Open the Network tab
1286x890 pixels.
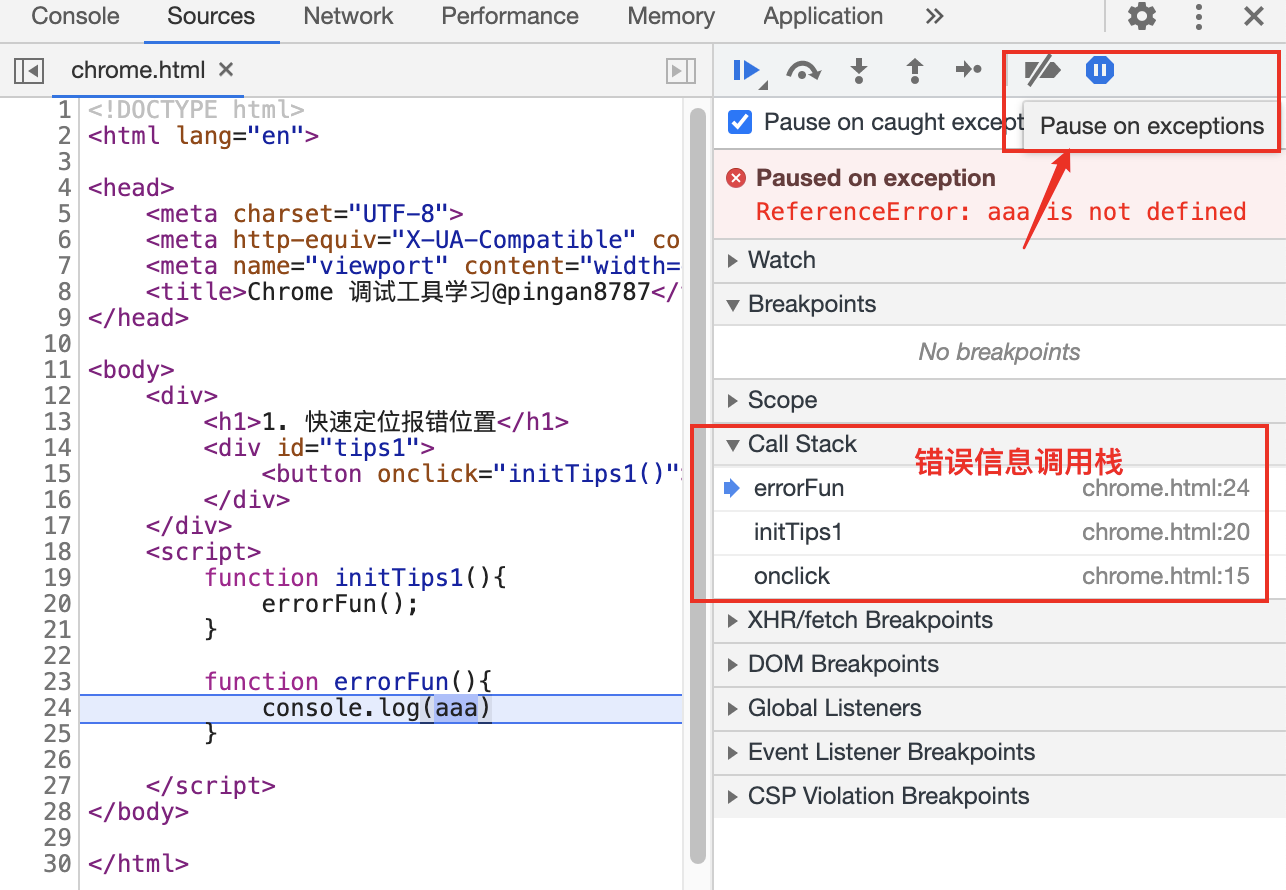348,16
